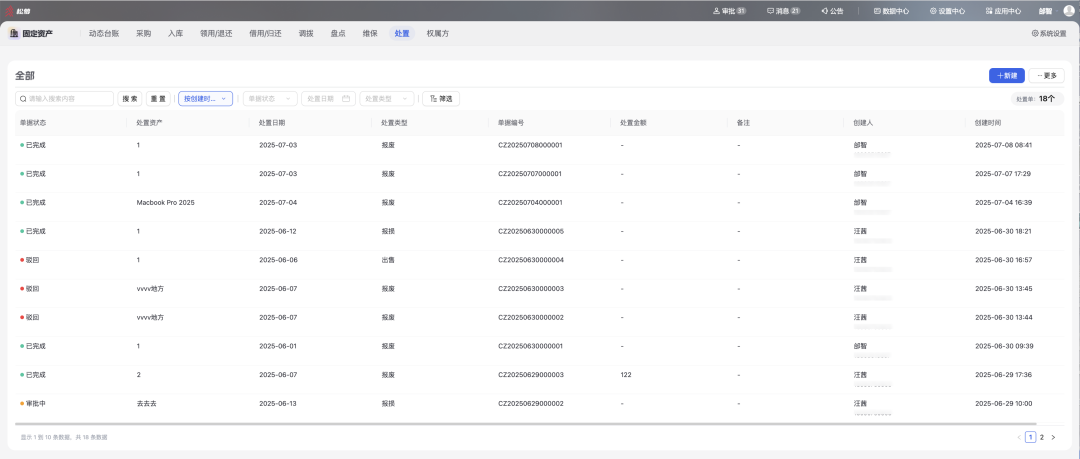Open the 处置日期 date picker
1080x459 pixels.
[328, 99]
